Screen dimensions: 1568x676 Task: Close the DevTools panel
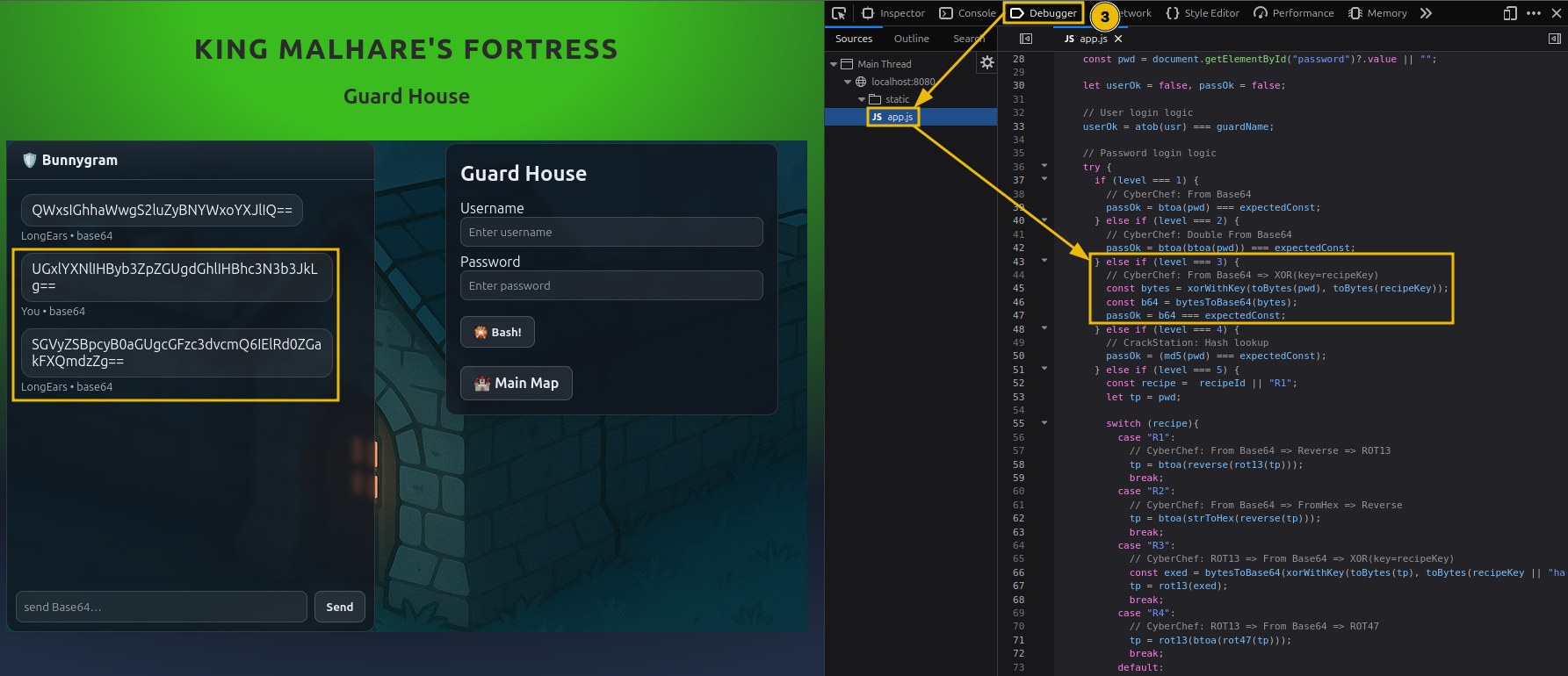pyautogui.click(x=1556, y=13)
